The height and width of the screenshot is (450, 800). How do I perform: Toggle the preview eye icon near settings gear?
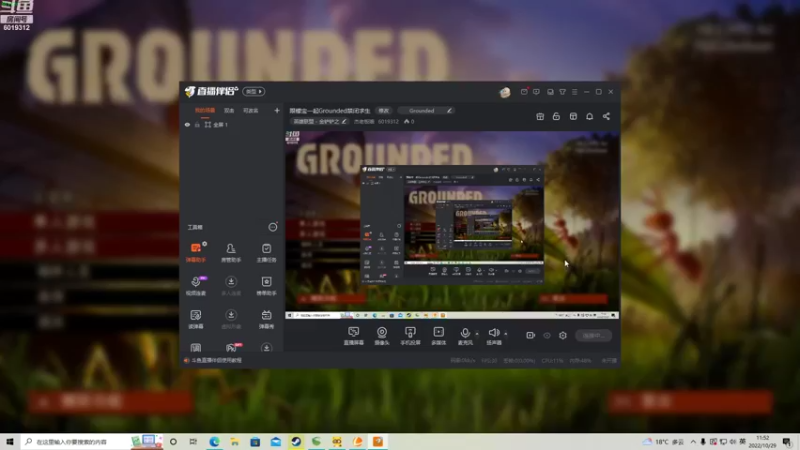[547, 335]
